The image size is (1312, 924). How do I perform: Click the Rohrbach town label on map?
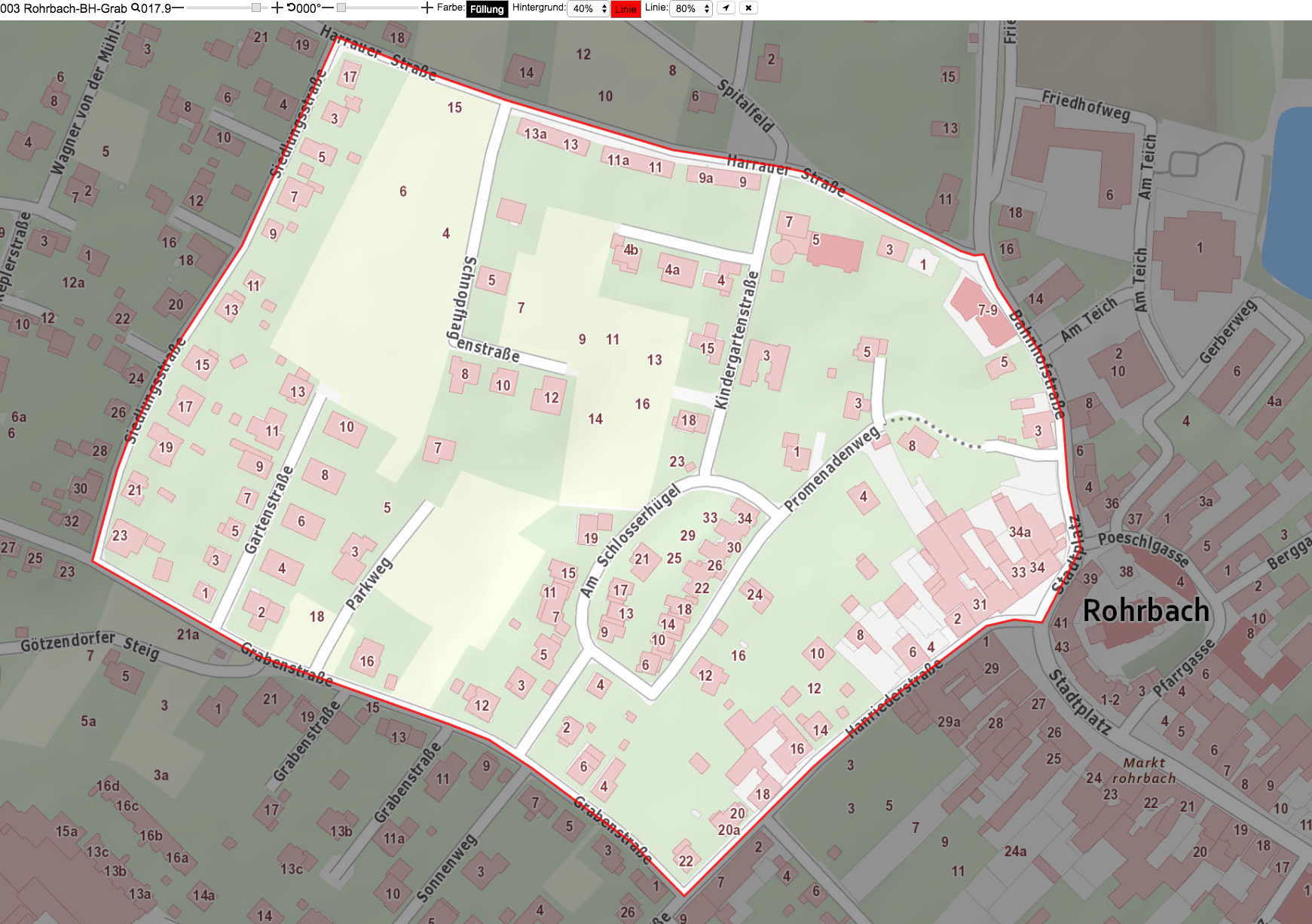[1145, 610]
